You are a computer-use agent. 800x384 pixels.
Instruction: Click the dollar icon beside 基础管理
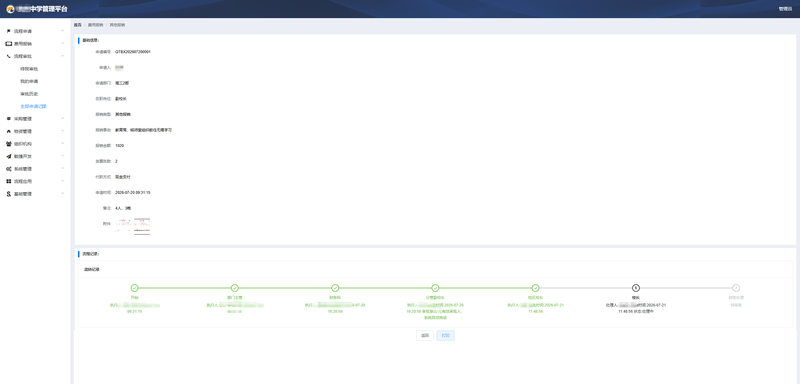point(9,194)
